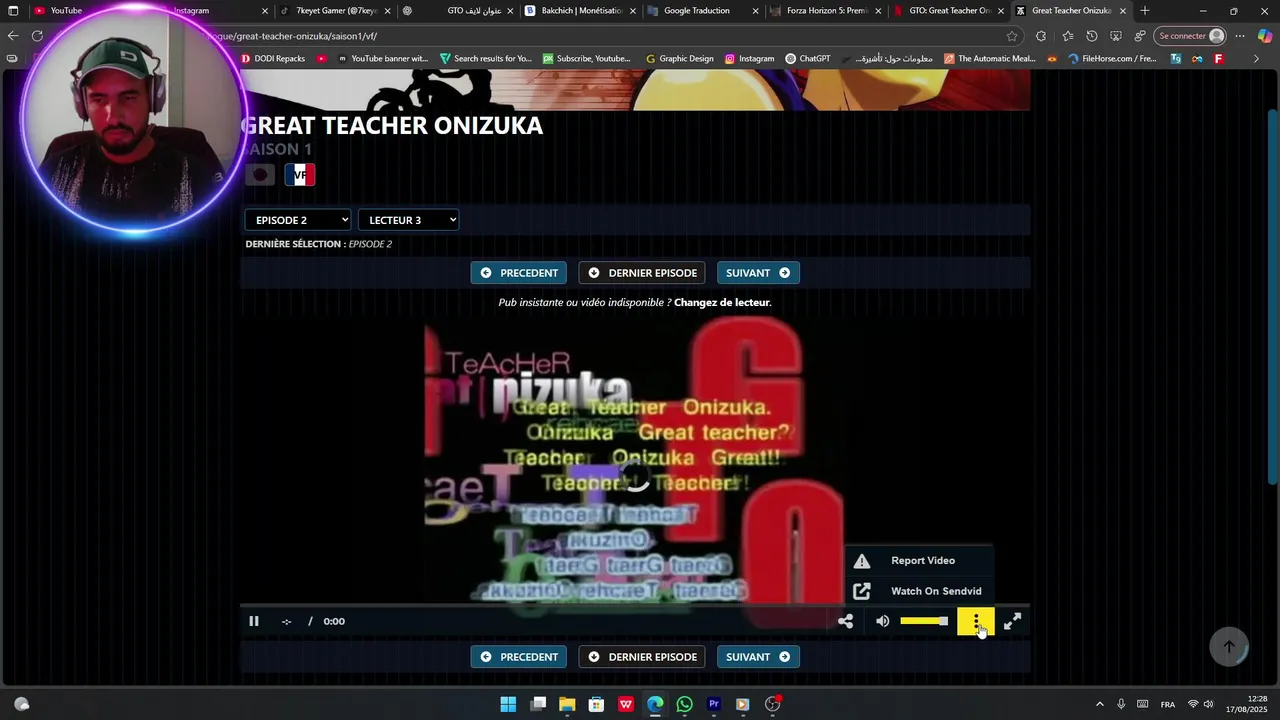Open the LECTEUR 3 player dropdown
The image size is (1280, 720).
(408, 220)
